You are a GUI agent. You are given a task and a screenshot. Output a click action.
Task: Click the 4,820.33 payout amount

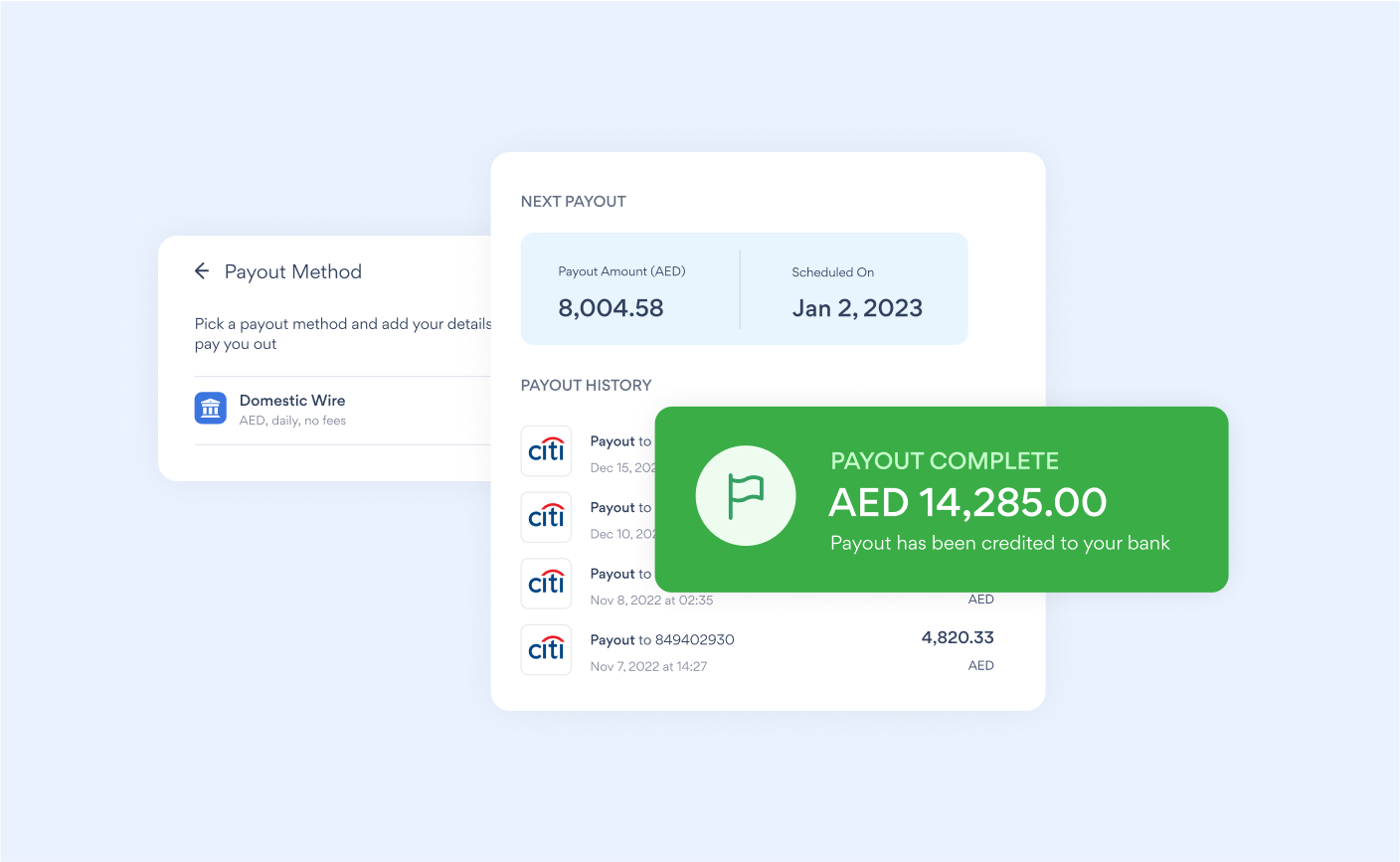click(x=958, y=637)
